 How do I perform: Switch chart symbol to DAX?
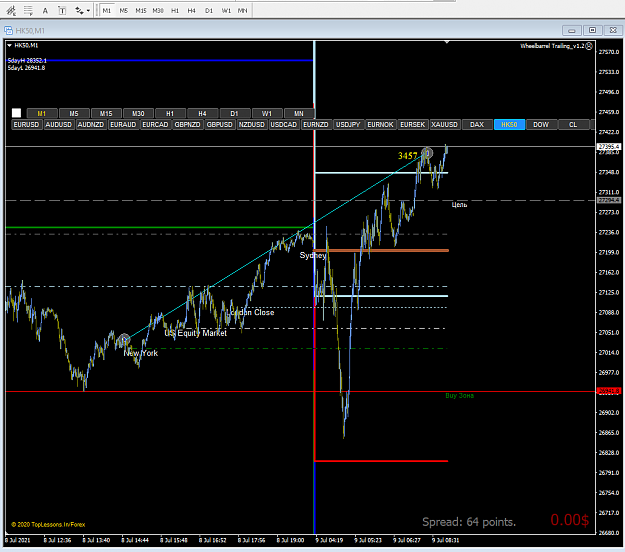(x=477, y=125)
